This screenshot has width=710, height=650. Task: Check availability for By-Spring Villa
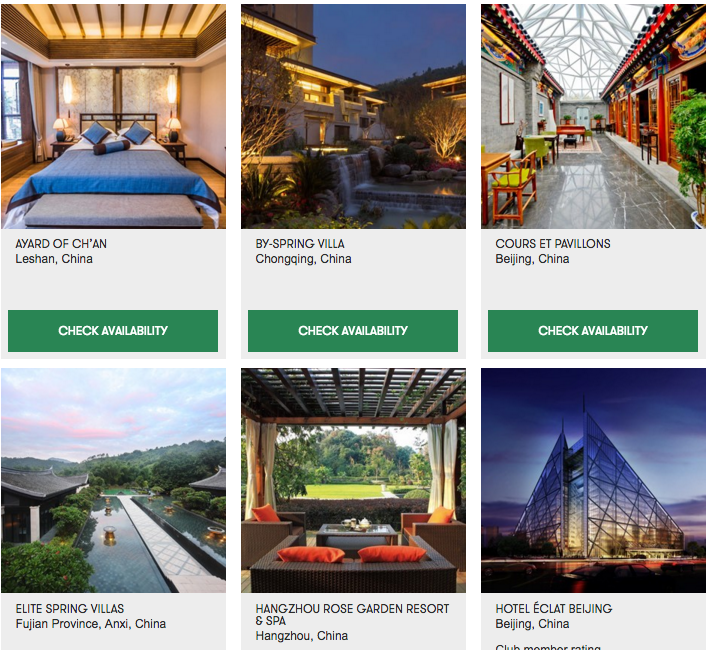click(x=353, y=331)
